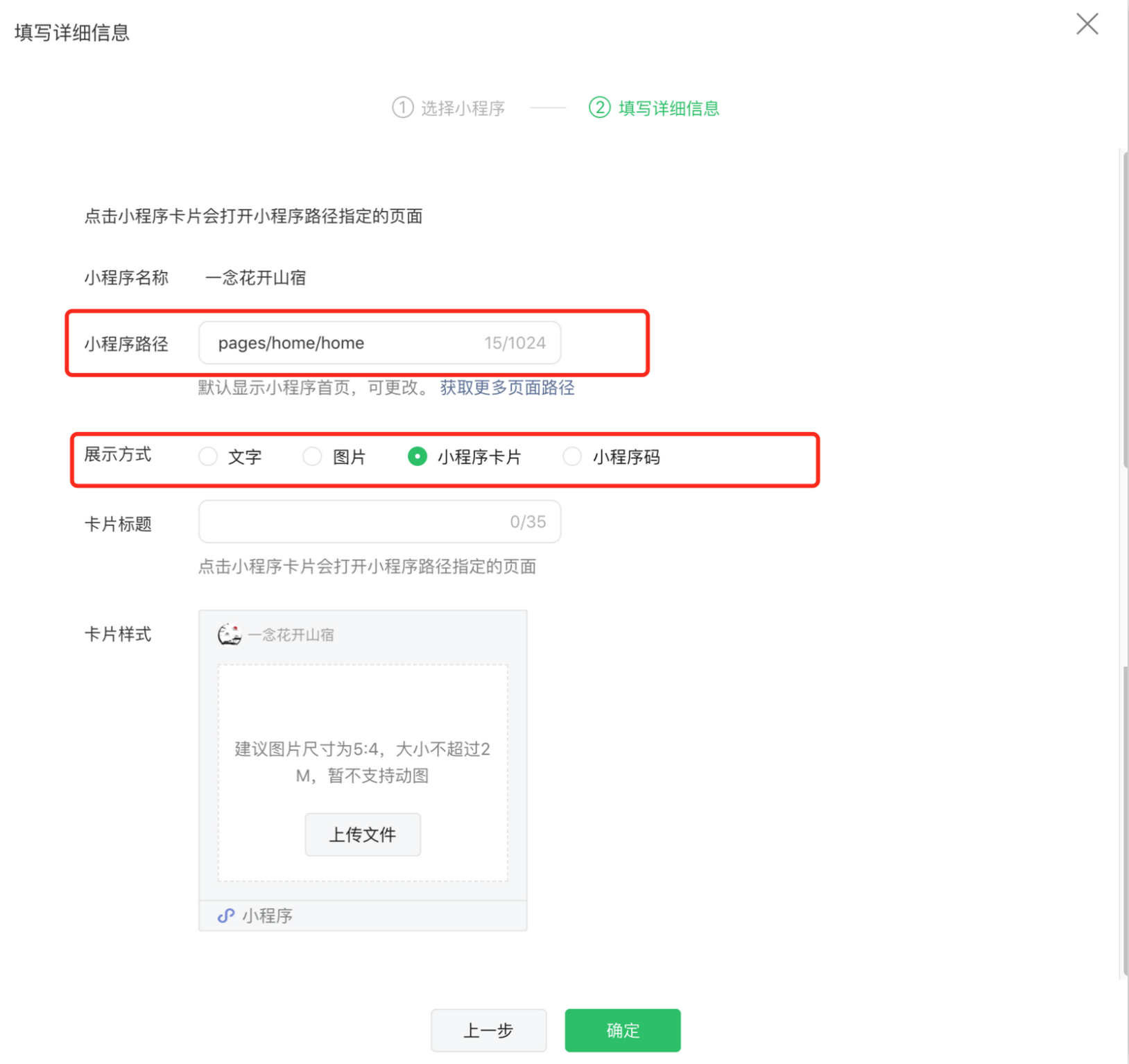This screenshot has height=1064, width=1129.
Task: Go back with 上一步 button
Action: [x=489, y=1030]
